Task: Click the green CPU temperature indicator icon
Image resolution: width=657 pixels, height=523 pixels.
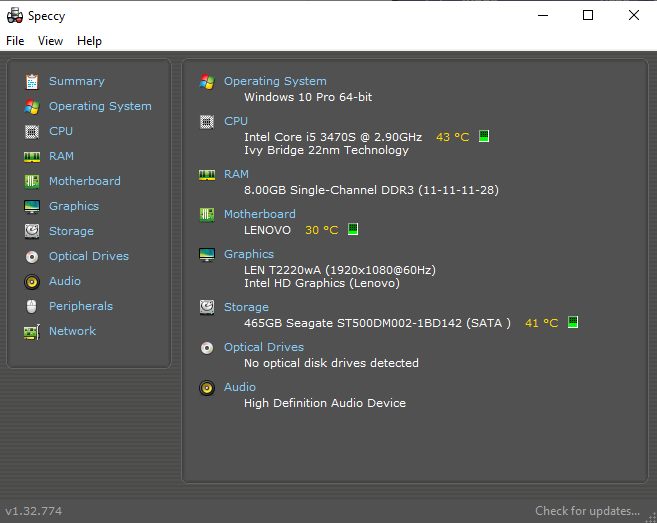Action: click(484, 137)
